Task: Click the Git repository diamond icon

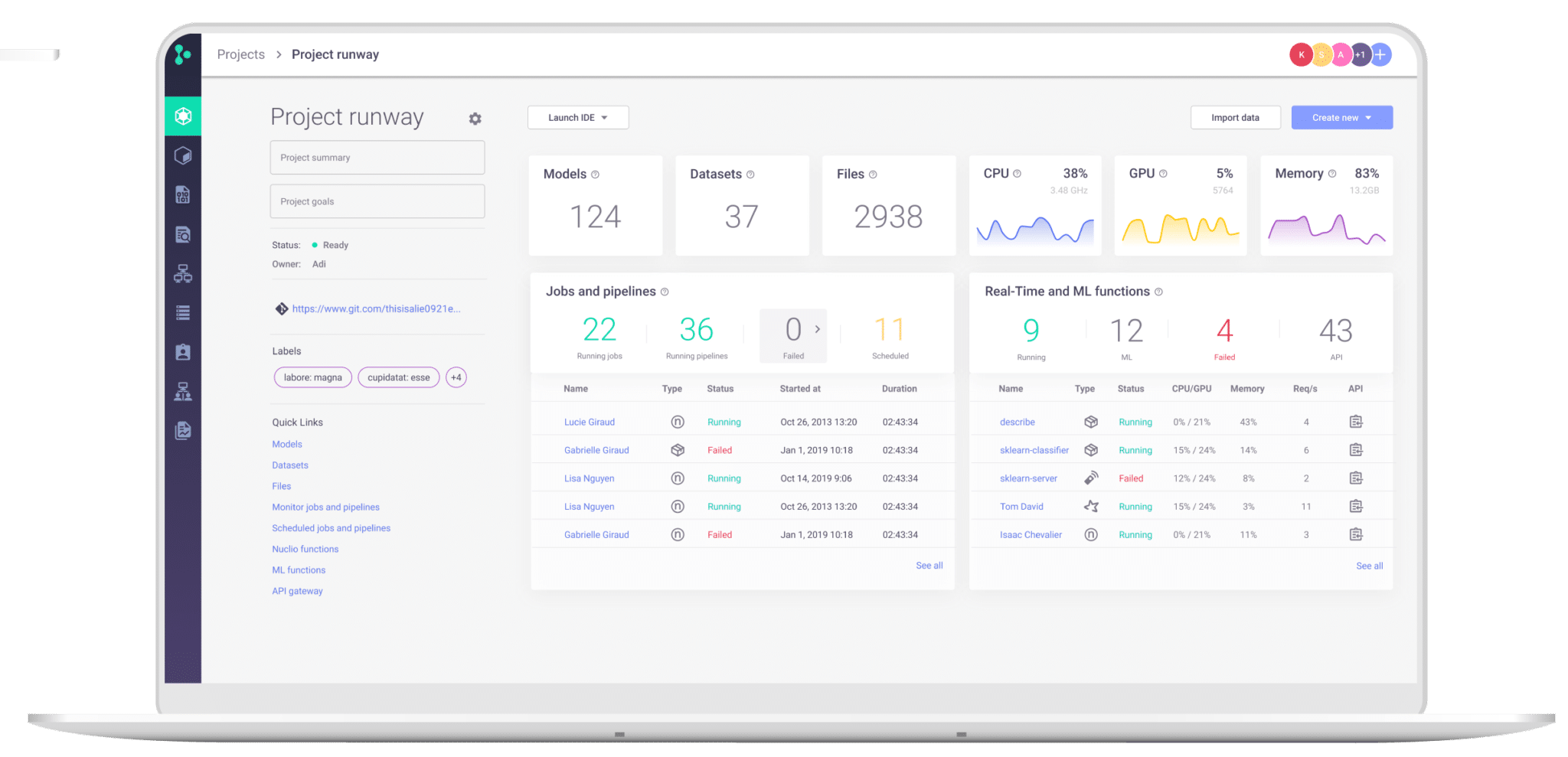Action: pyautogui.click(x=281, y=308)
